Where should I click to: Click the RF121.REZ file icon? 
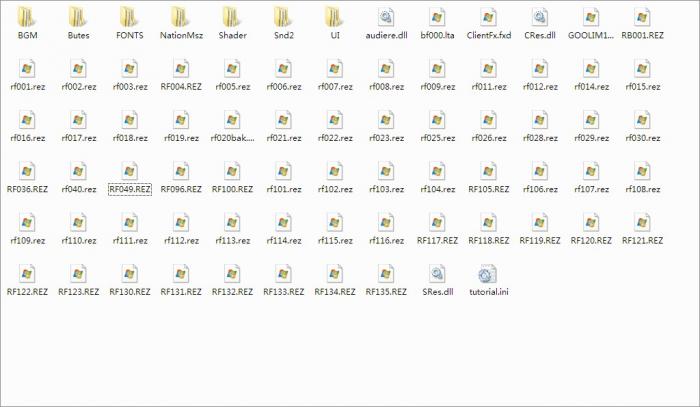pos(642,223)
